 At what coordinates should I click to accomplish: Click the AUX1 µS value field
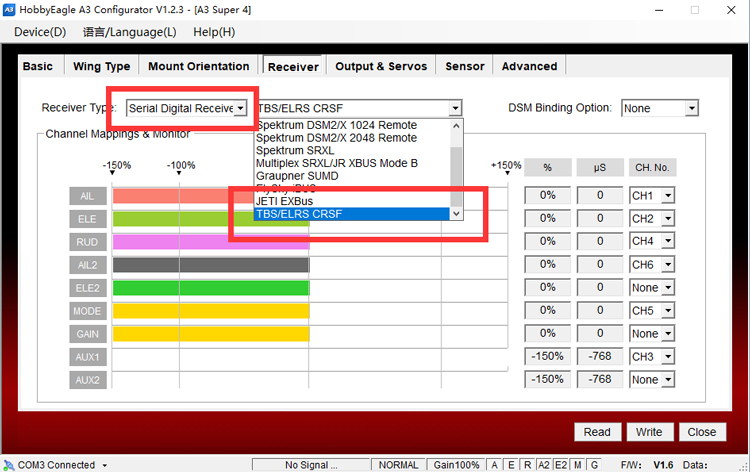click(599, 357)
